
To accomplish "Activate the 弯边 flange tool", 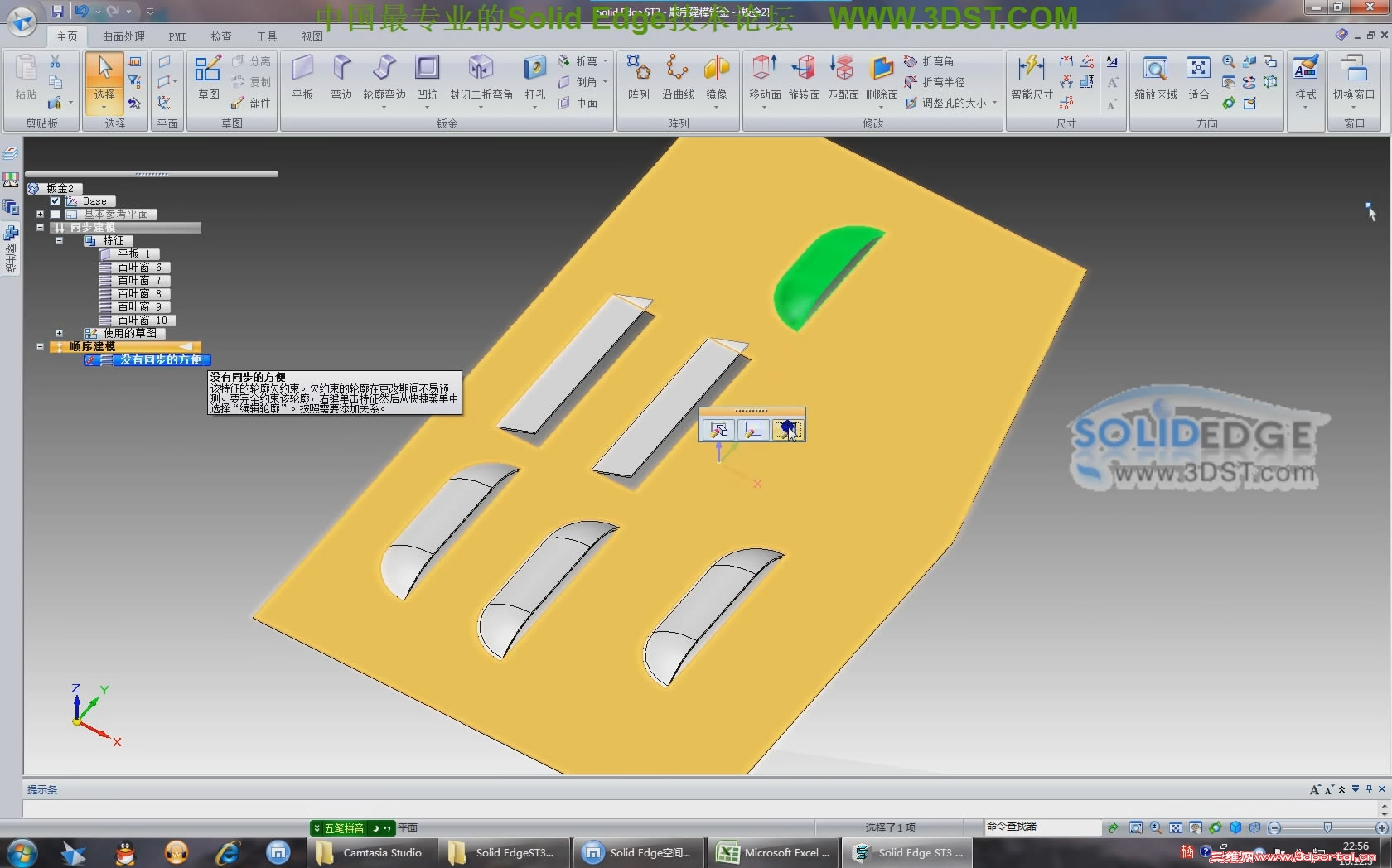I will pyautogui.click(x=341, y=78).
